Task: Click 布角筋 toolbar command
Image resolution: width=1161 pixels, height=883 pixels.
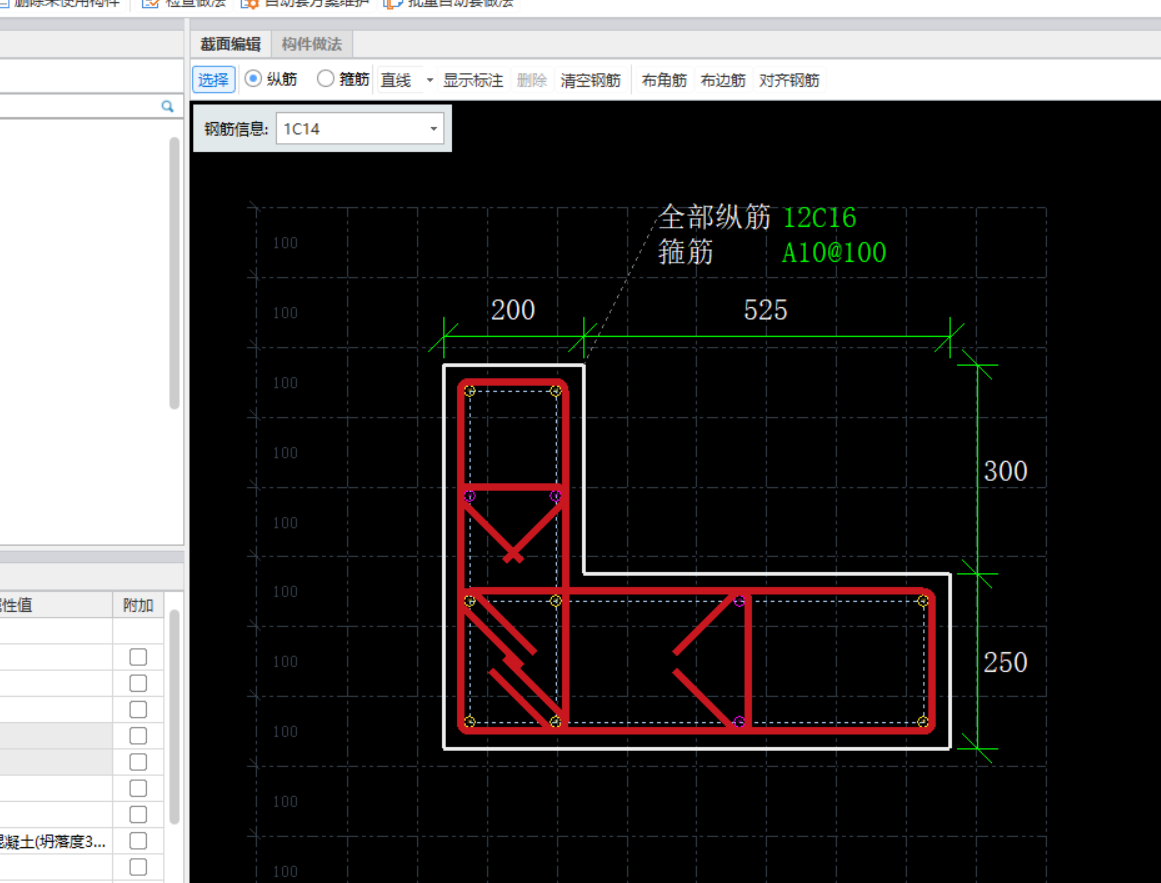Action: click(x=663, y=80)
